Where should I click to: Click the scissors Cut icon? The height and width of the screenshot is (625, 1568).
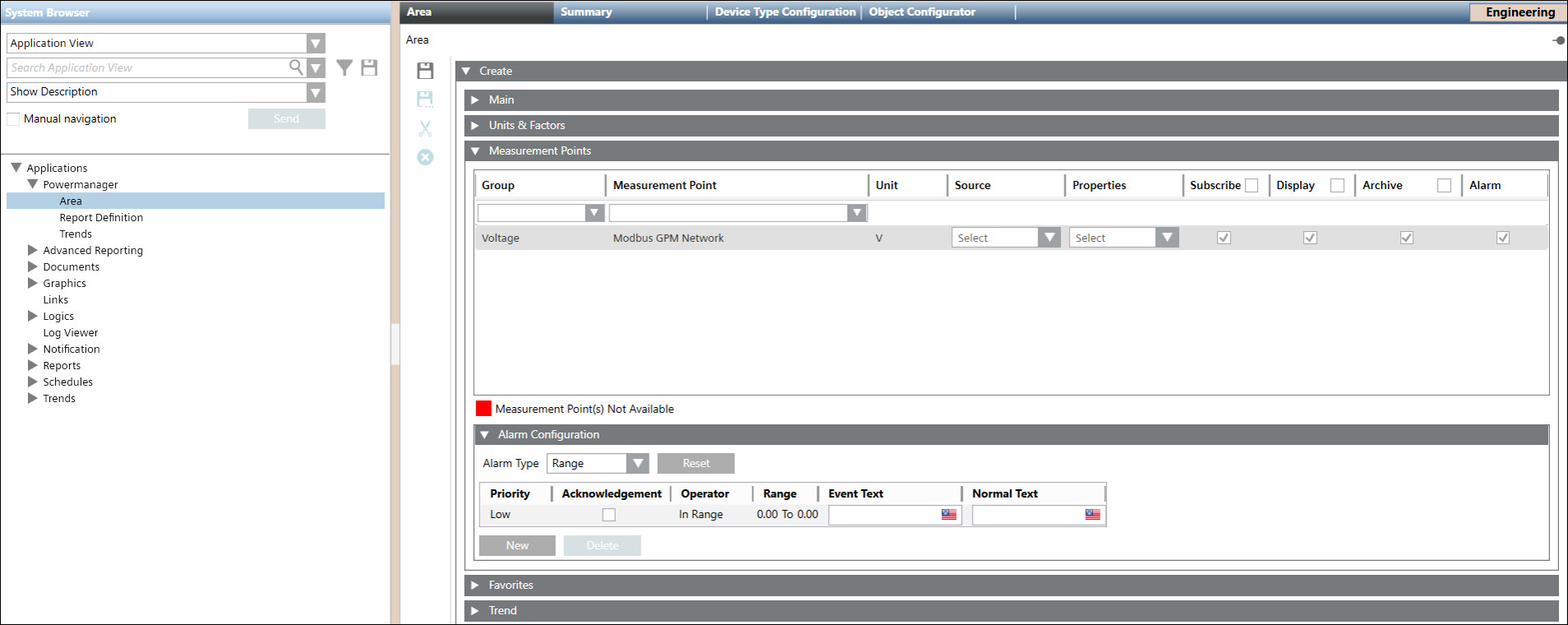point(425,128)
